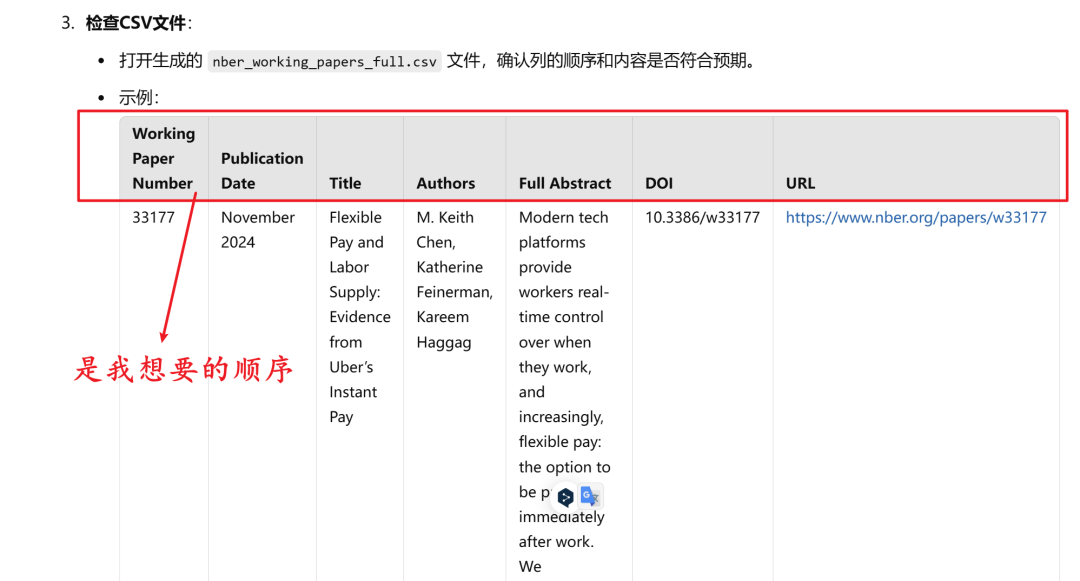Click the '示例' bullet text

tap(138, 98)
